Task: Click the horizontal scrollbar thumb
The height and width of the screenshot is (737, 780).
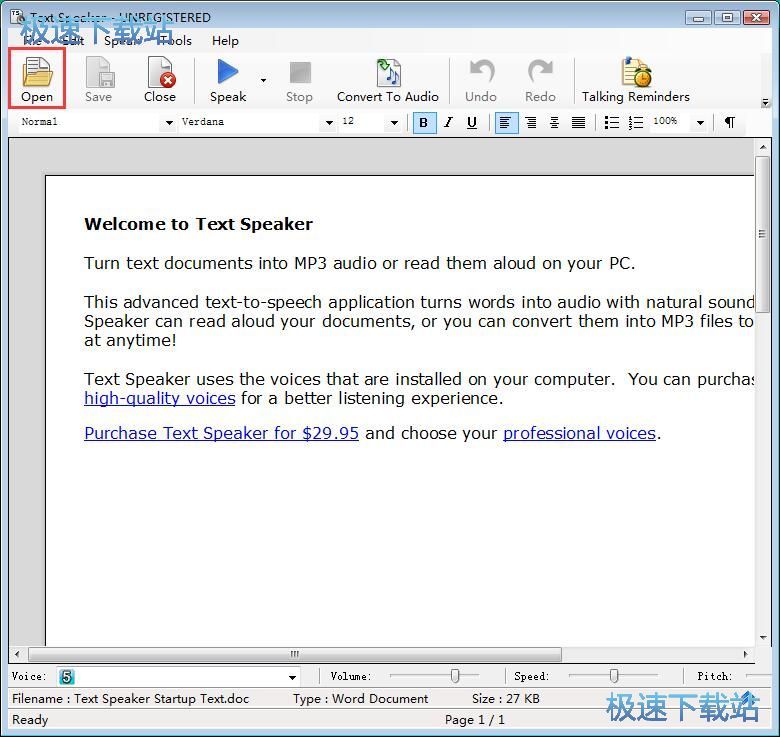Action: (x=294, y=654)
